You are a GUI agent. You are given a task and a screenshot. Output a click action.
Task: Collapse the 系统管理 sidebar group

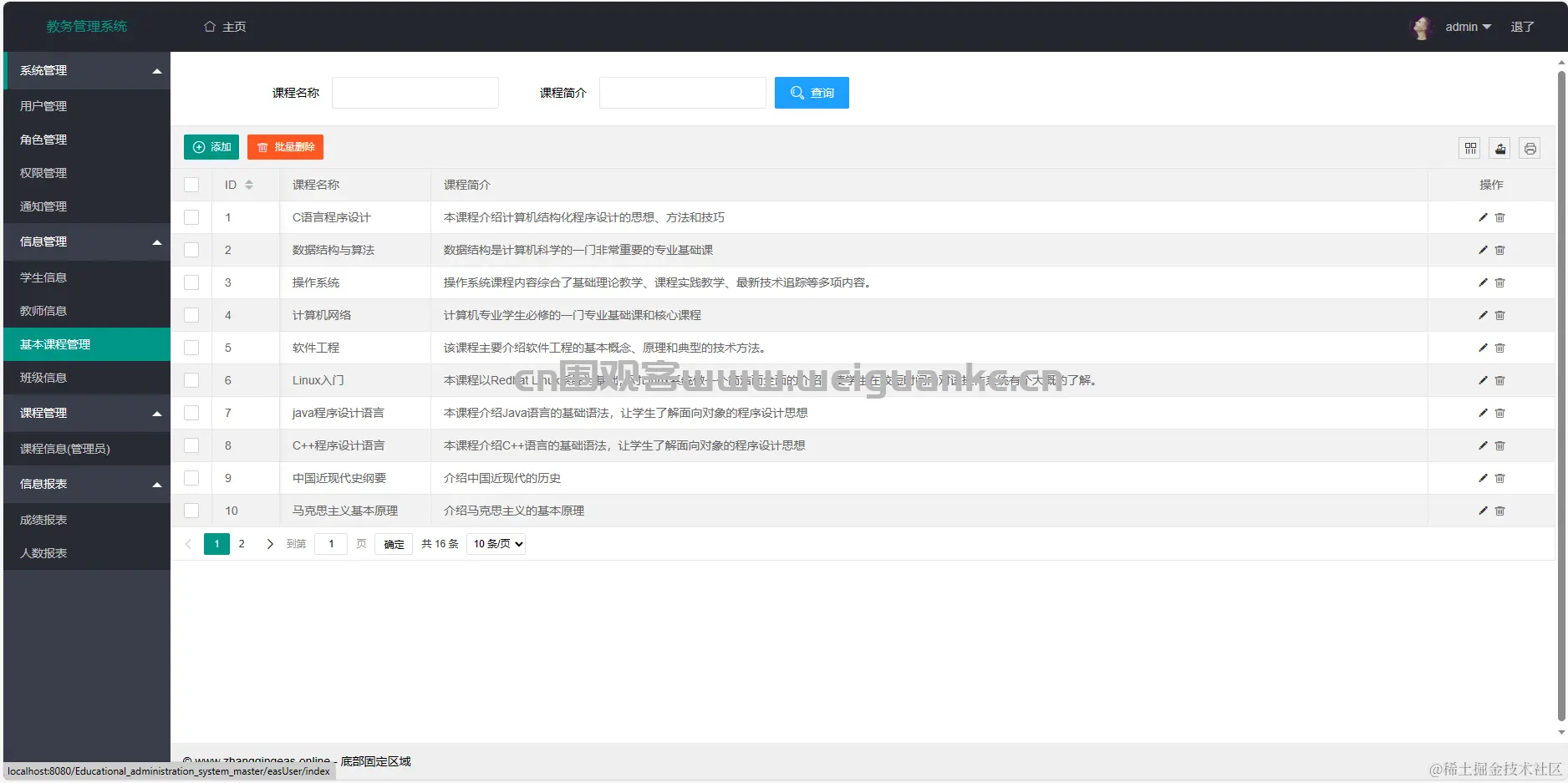(87, 71)
